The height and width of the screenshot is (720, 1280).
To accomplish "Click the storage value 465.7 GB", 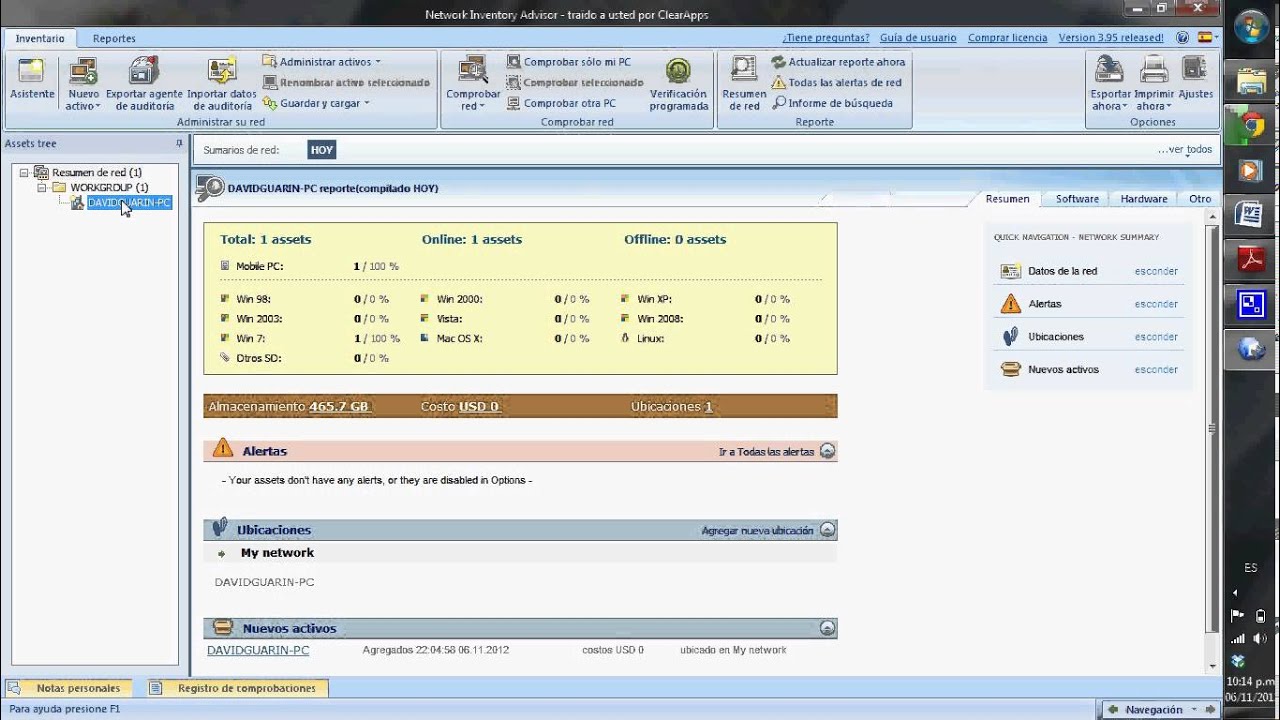I will 339,407.
